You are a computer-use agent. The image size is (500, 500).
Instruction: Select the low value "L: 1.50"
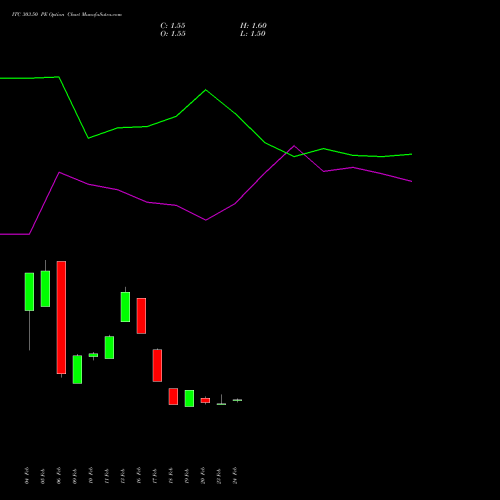253,34
